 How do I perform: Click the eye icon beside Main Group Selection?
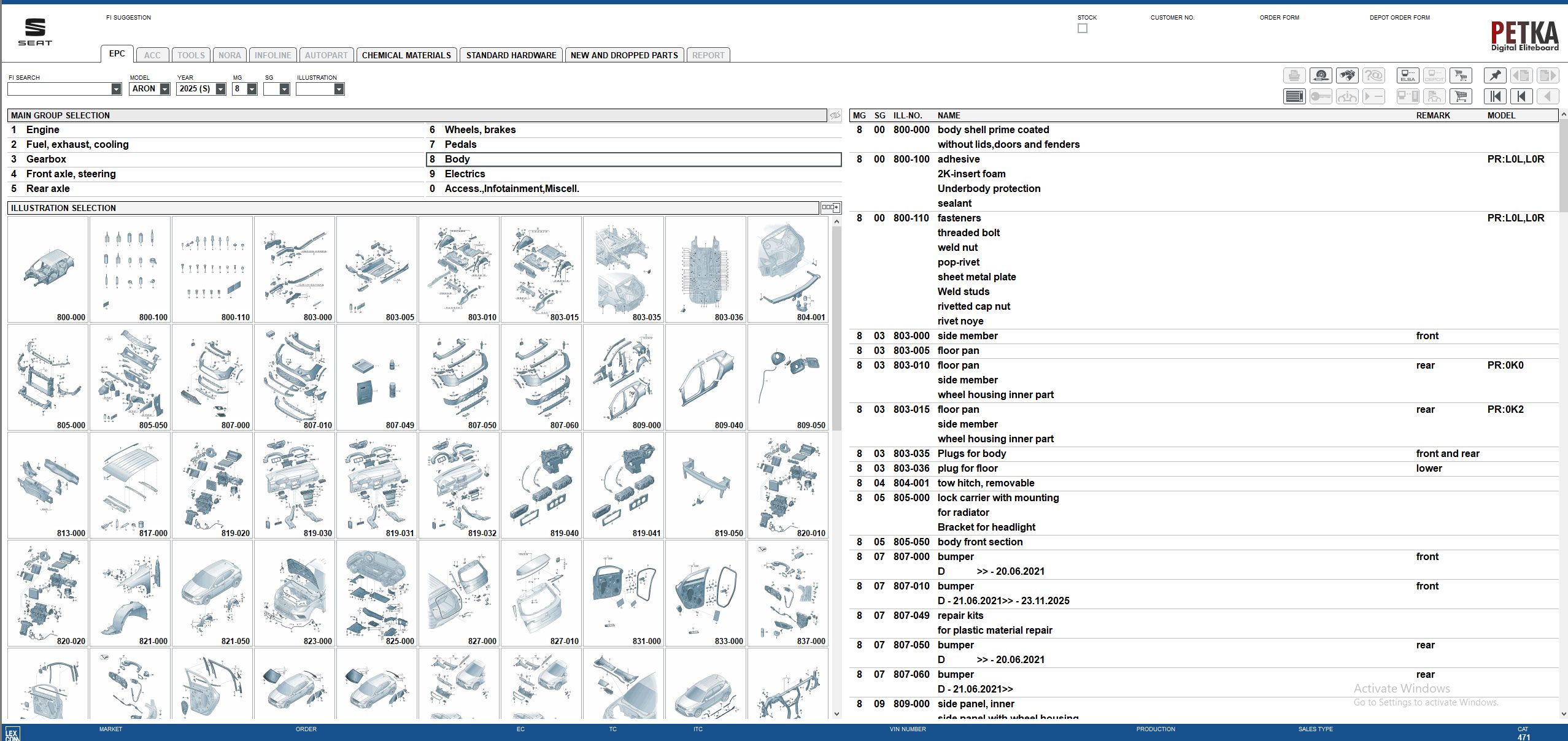835,115
